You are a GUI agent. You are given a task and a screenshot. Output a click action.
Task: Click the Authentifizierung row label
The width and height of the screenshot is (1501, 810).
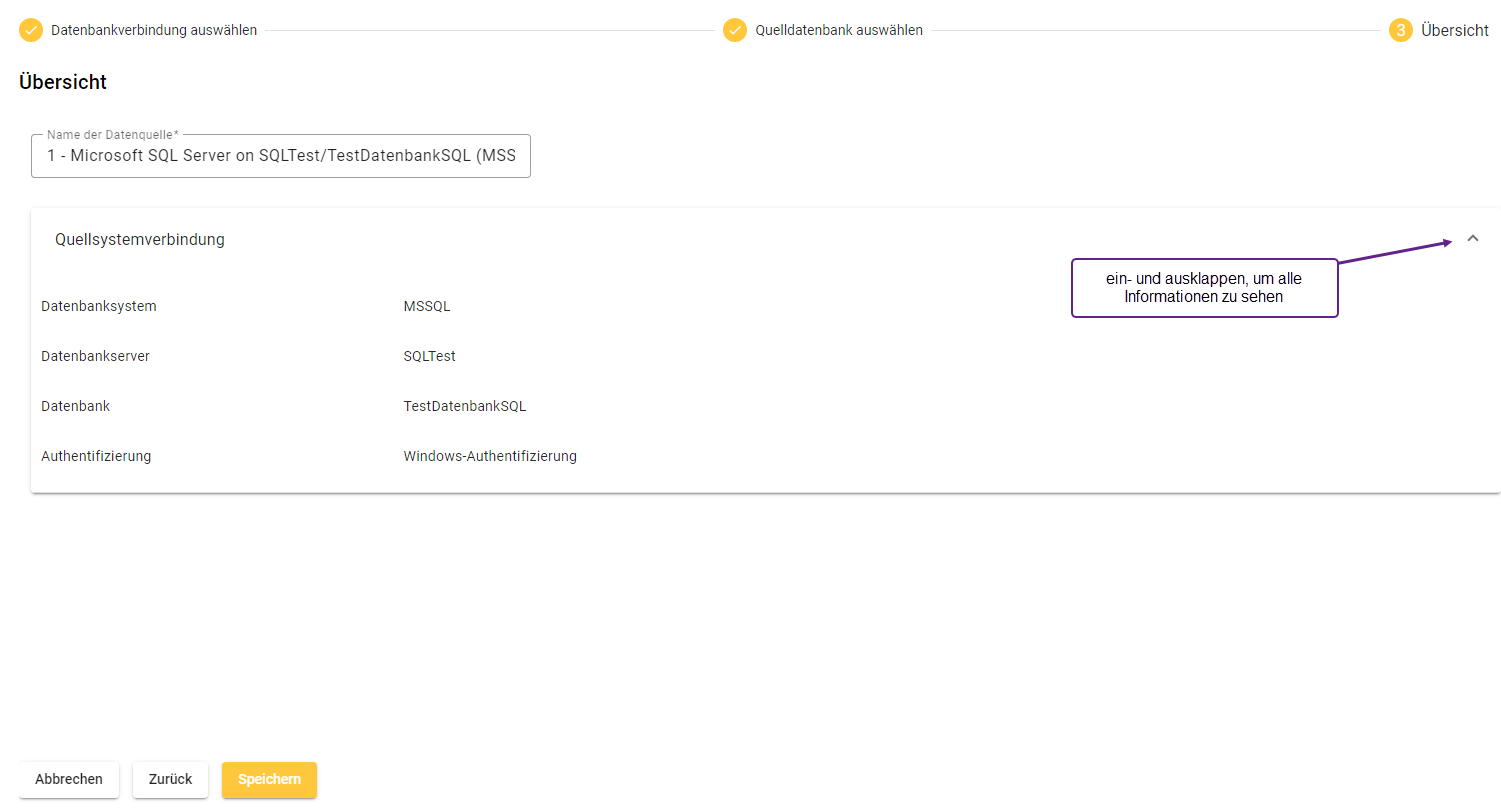[96, 456]
